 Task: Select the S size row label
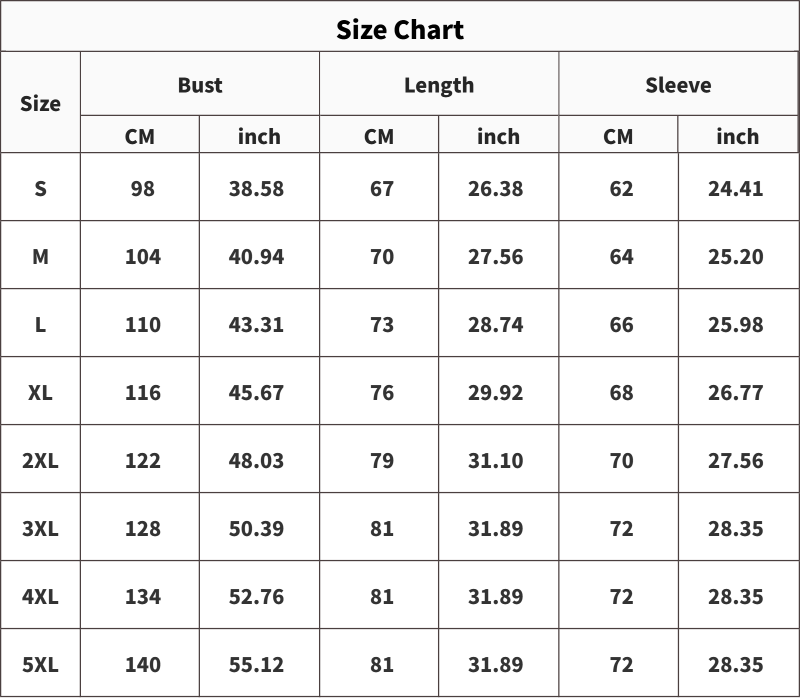(40, 189)
